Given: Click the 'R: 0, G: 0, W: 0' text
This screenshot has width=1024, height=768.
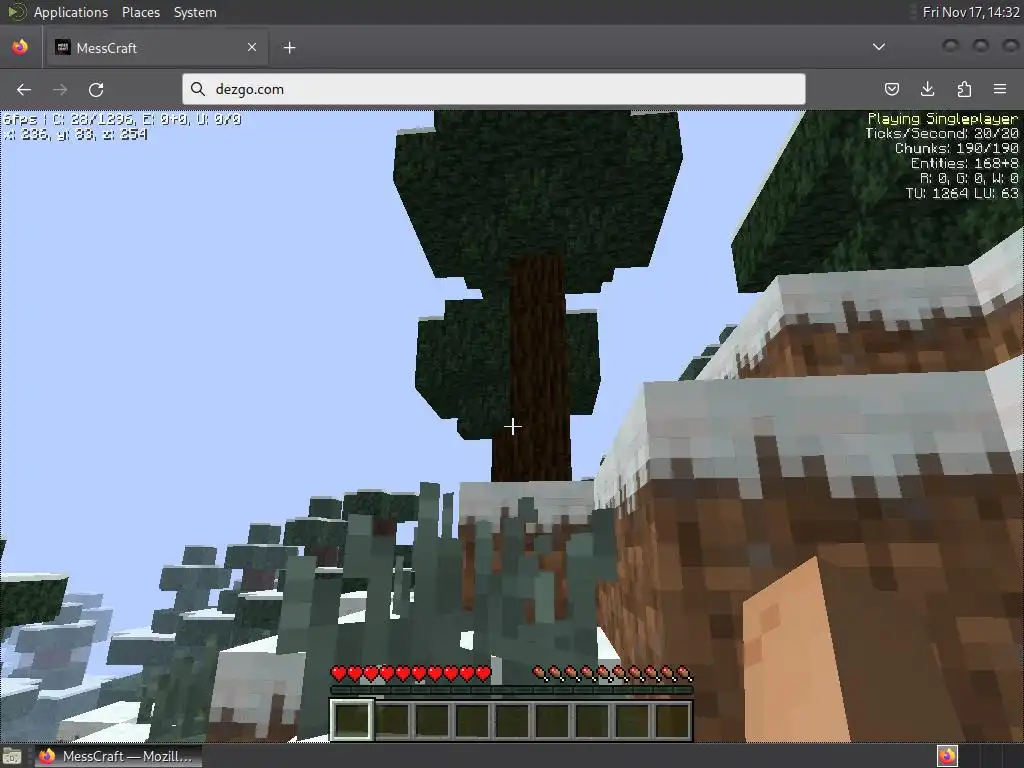Looking at the screenshot, I should [969, 178].
